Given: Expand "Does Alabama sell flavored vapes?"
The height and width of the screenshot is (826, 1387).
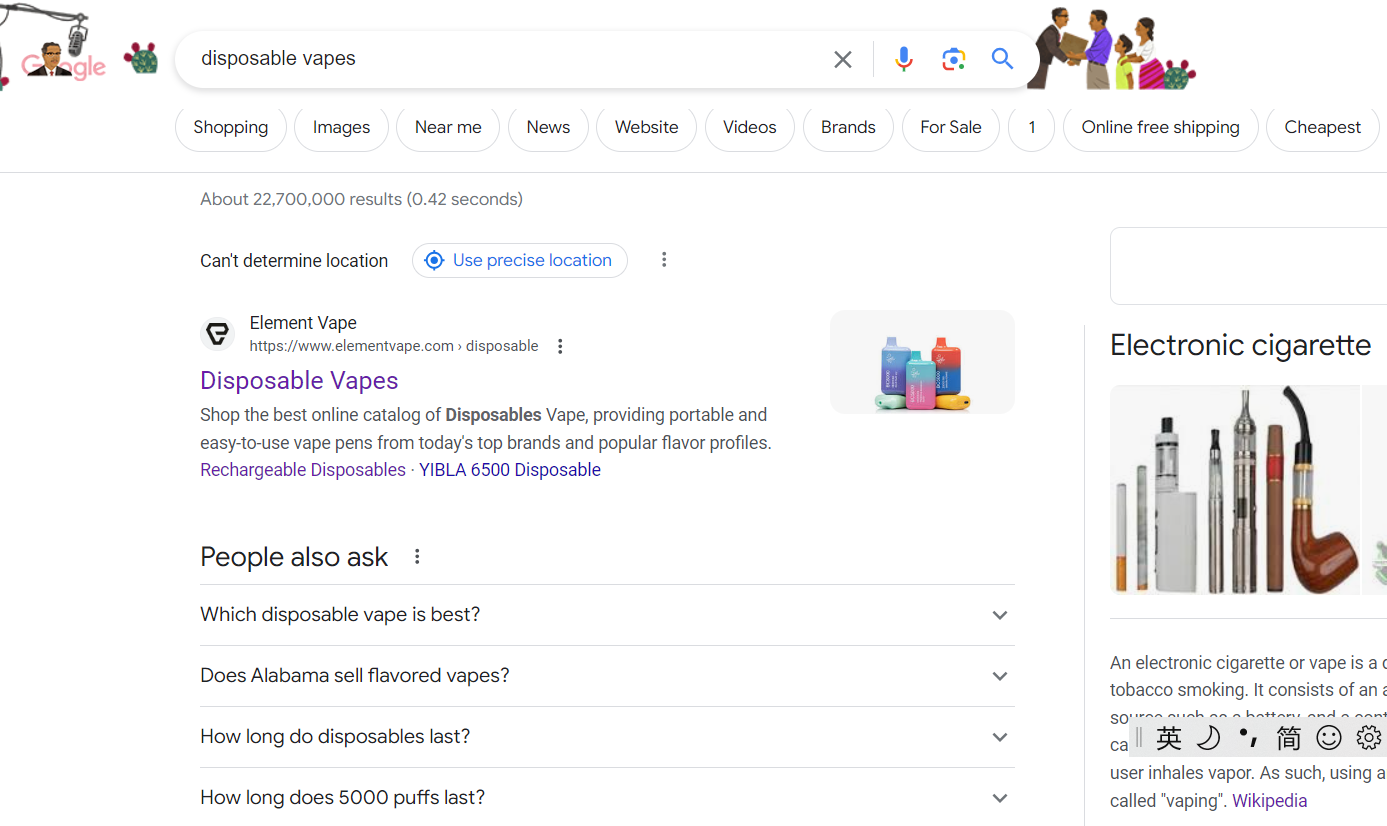Looking at the screenshot, I should click(x=607, y=676).
